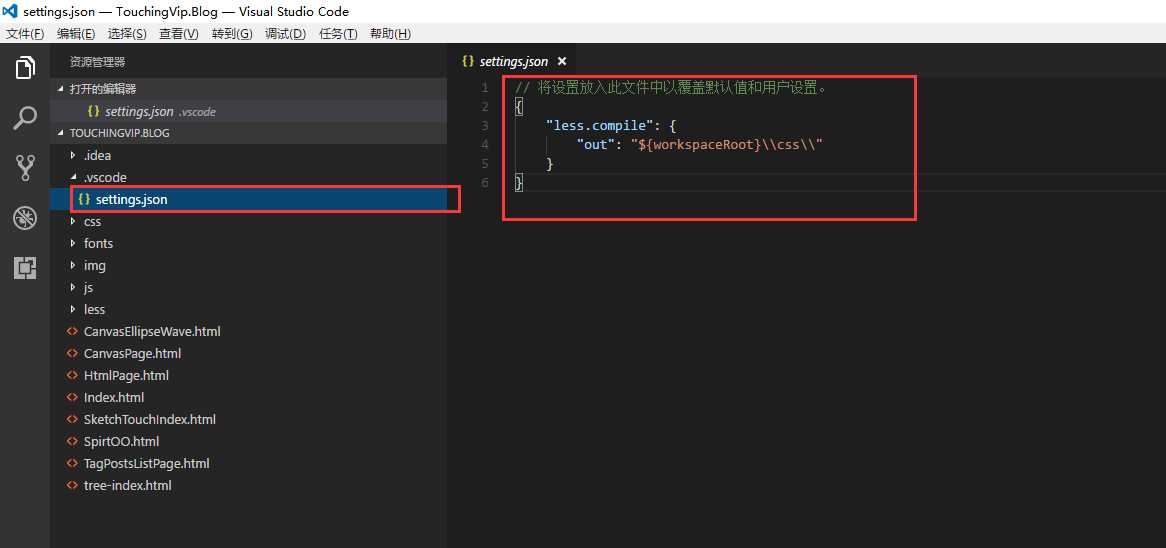Click the "out" key on line 4
This screenshot has width=1166, height=548.
pos(596,145)
